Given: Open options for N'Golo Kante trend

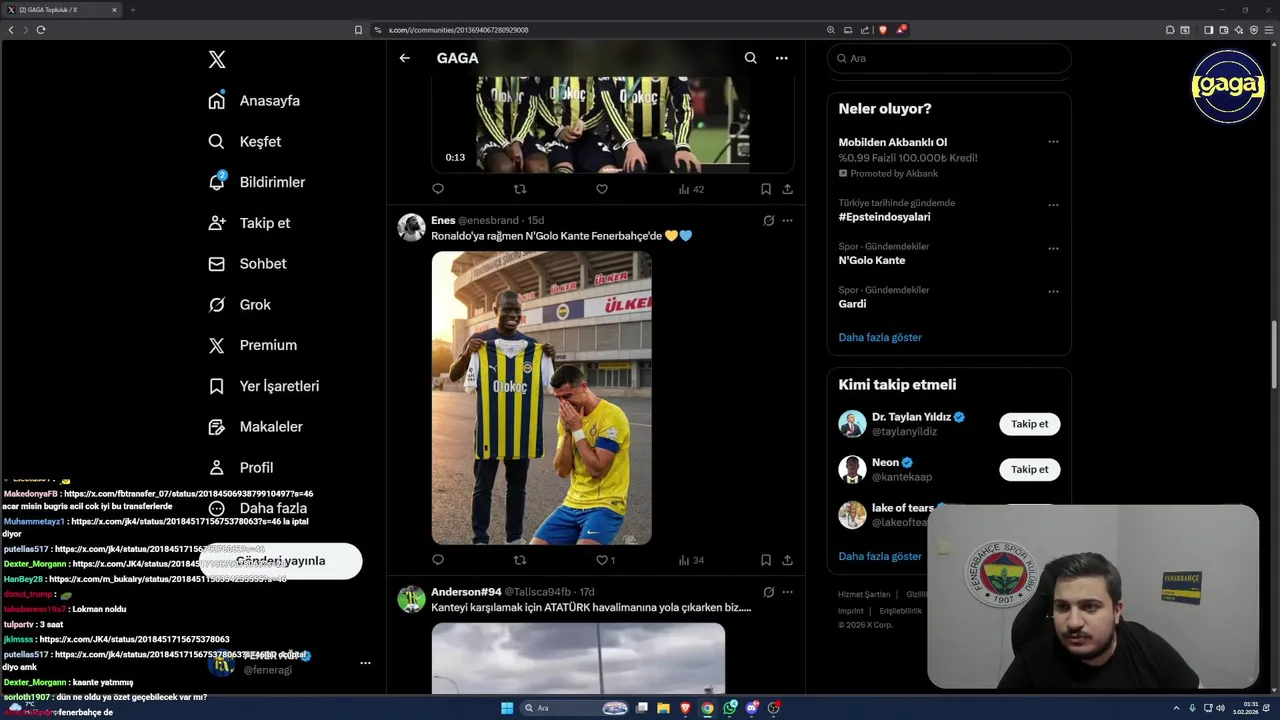Looking at the screenshot, I should click(1053, 248).
